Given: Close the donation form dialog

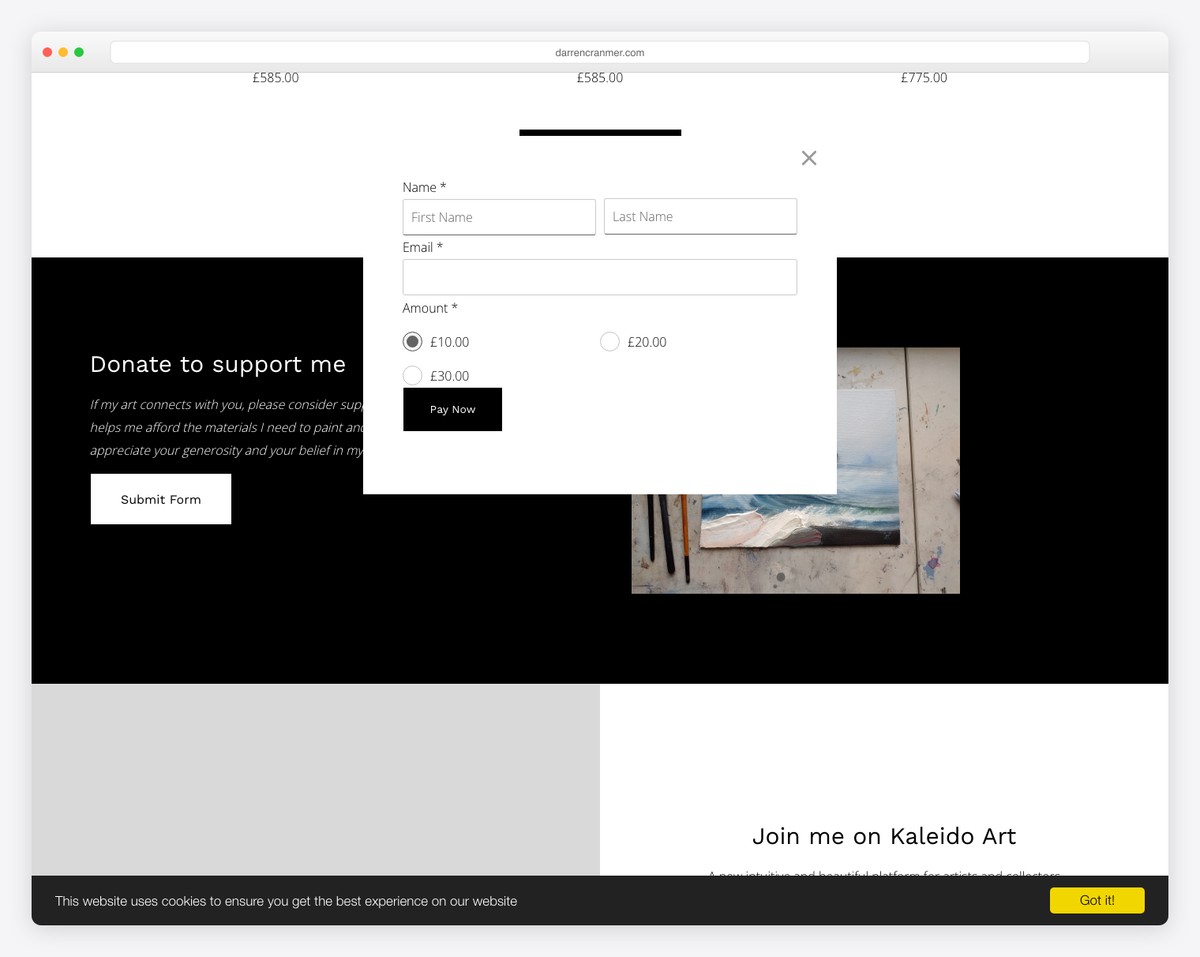Looking at the screenshot, I should point(808,157).
